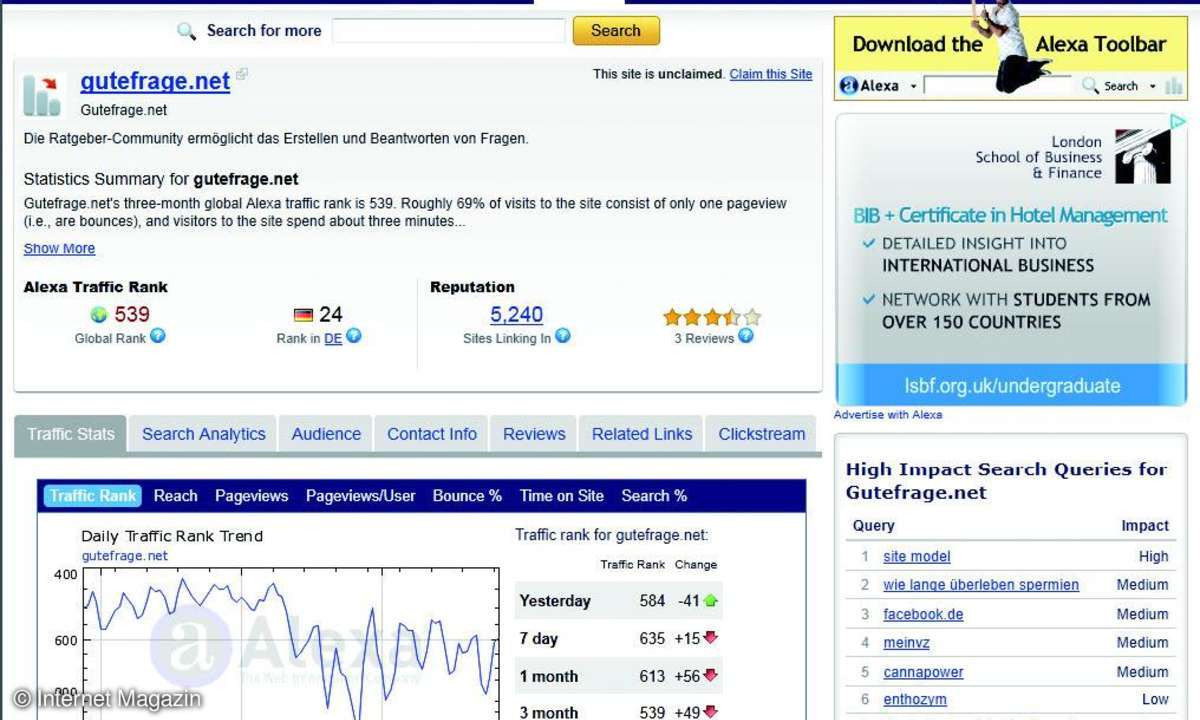Click the toolbar banner Search magnifier button
The image size is (1200, 720).
(1110, 86)
